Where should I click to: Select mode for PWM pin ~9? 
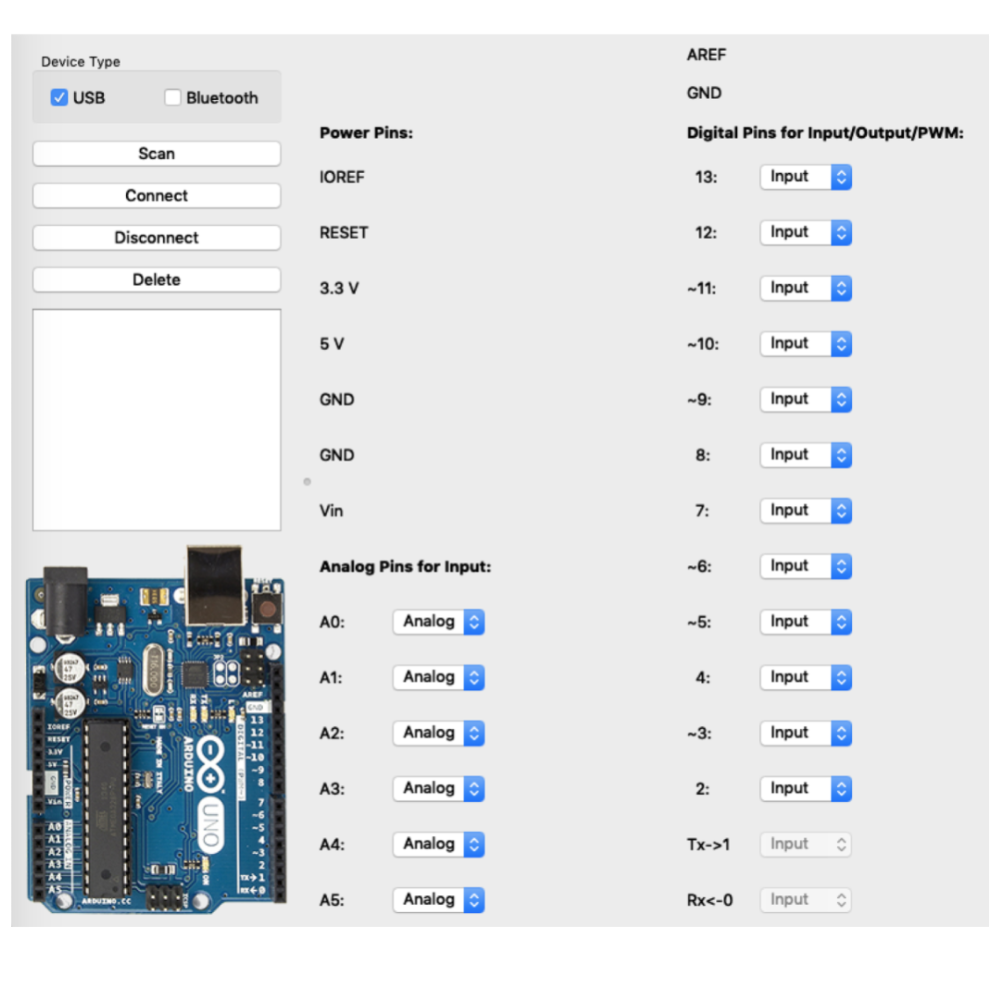[806, 399]
